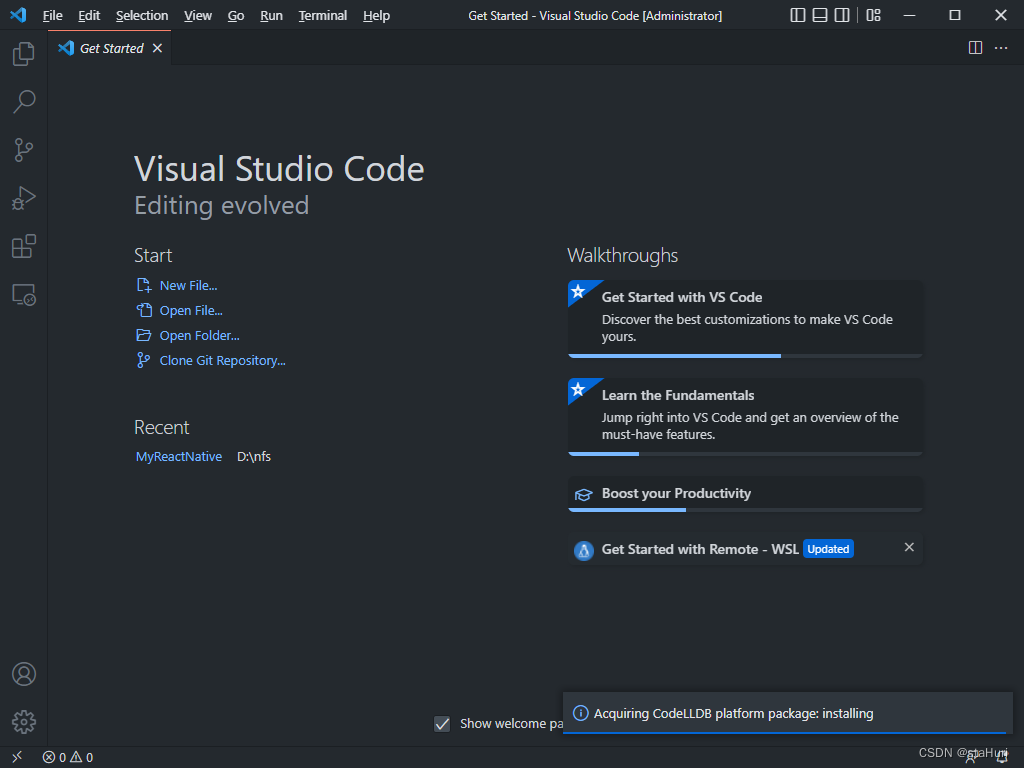Image resolution: width=1024 pixels, height=768 pixels.
Task: Open the editor More Actions ellipsis
Action: point(1000,48)
